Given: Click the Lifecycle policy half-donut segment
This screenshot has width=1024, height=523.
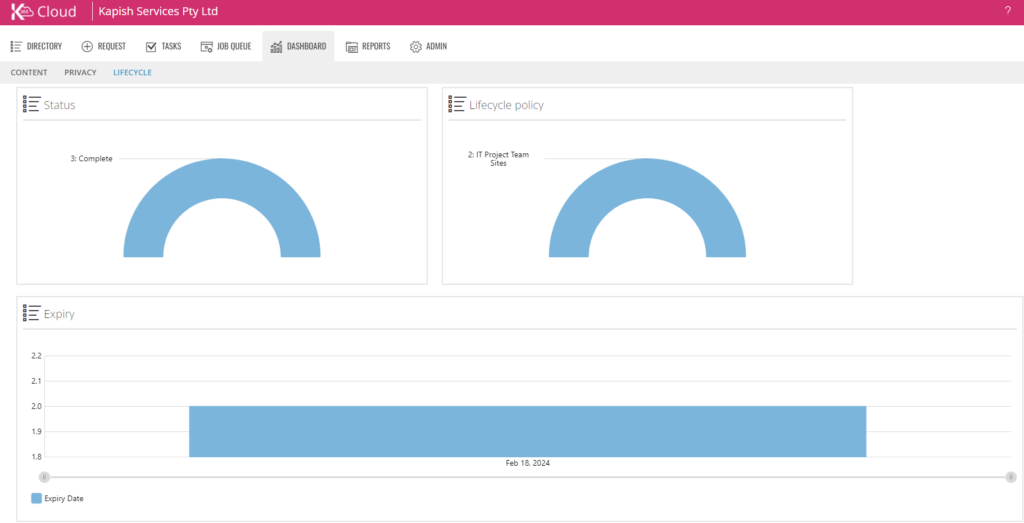Looking at the screenshot, I should click(x=647, y=178).
